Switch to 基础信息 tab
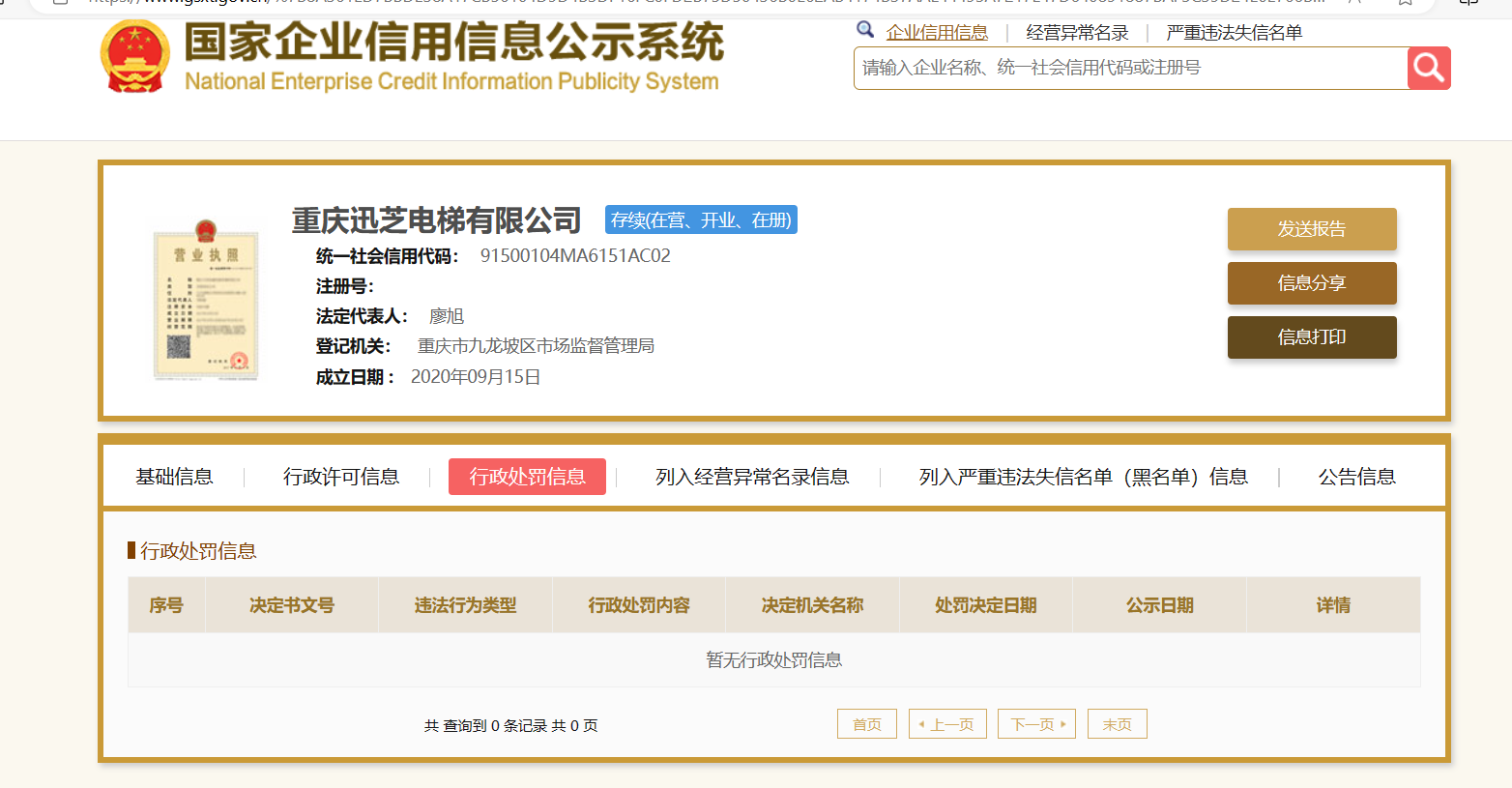Screen dimensions: 1512x788 174,477
